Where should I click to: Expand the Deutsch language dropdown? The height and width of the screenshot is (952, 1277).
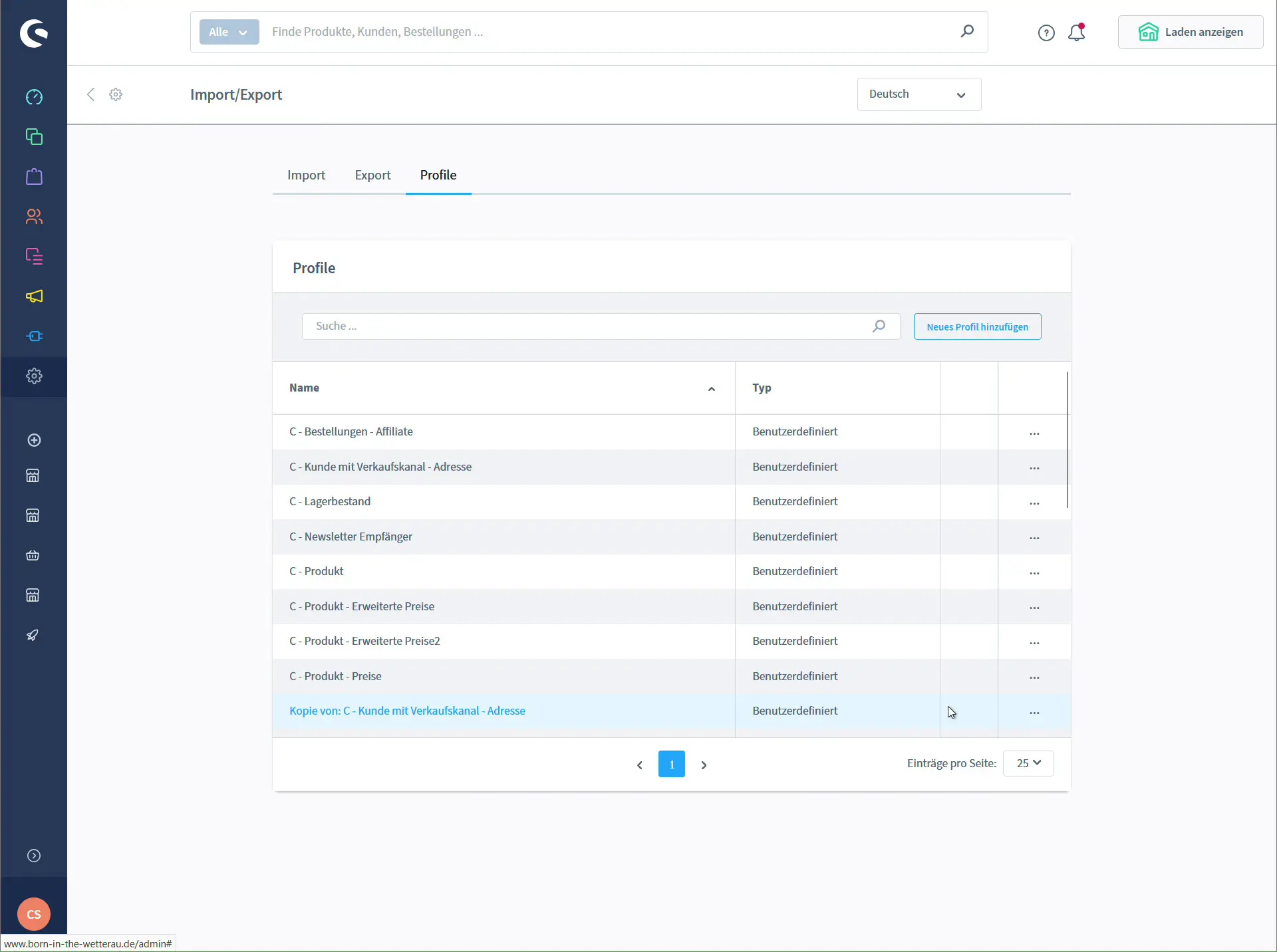(918, 94)
